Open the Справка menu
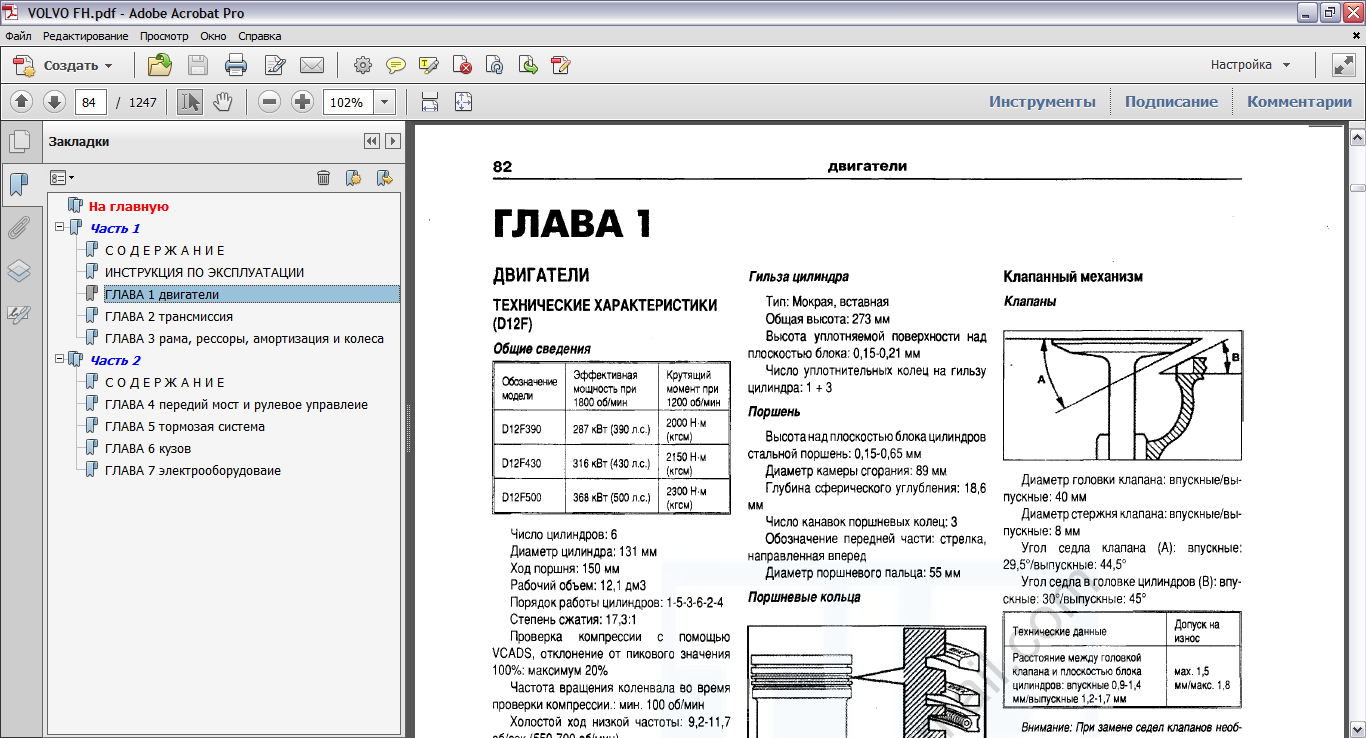Image resolution: width=1366 pixels, height=738 pixels. point(259,36)
